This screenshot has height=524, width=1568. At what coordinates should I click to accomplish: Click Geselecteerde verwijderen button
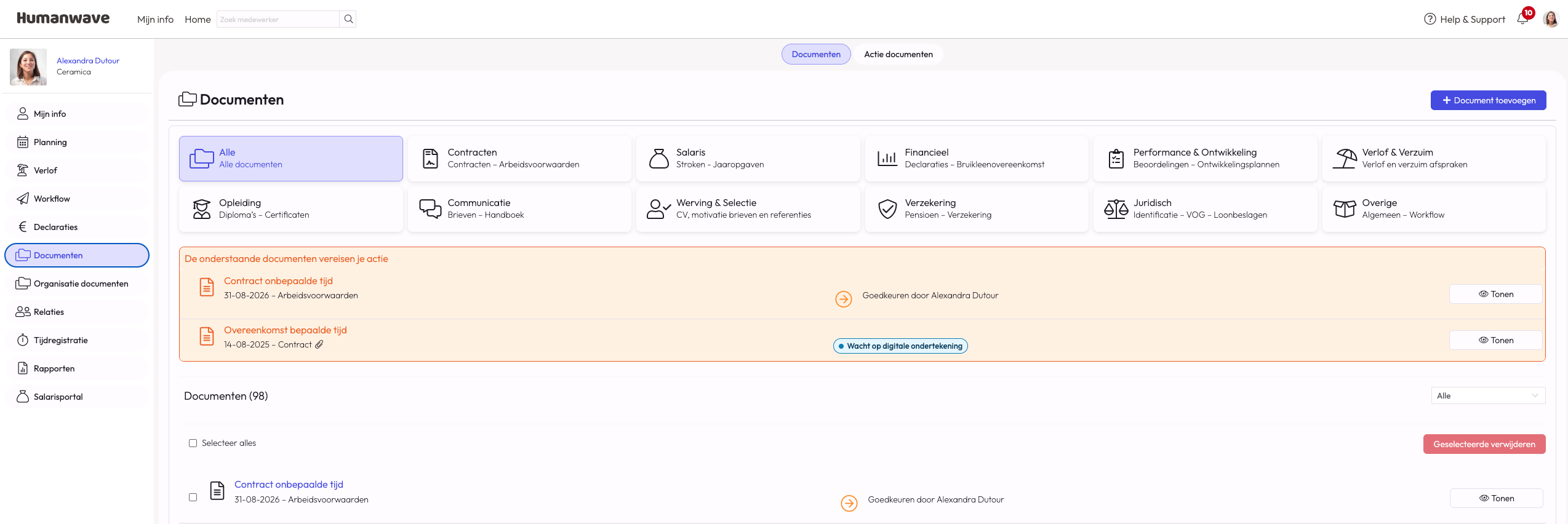[x=1484, y=444]
